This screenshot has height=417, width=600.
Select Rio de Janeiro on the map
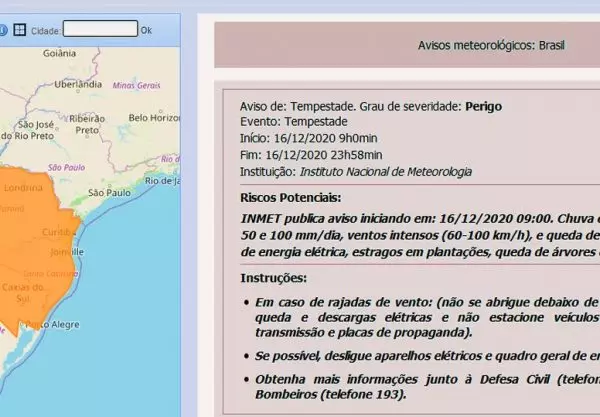click(x=162, y=182)
